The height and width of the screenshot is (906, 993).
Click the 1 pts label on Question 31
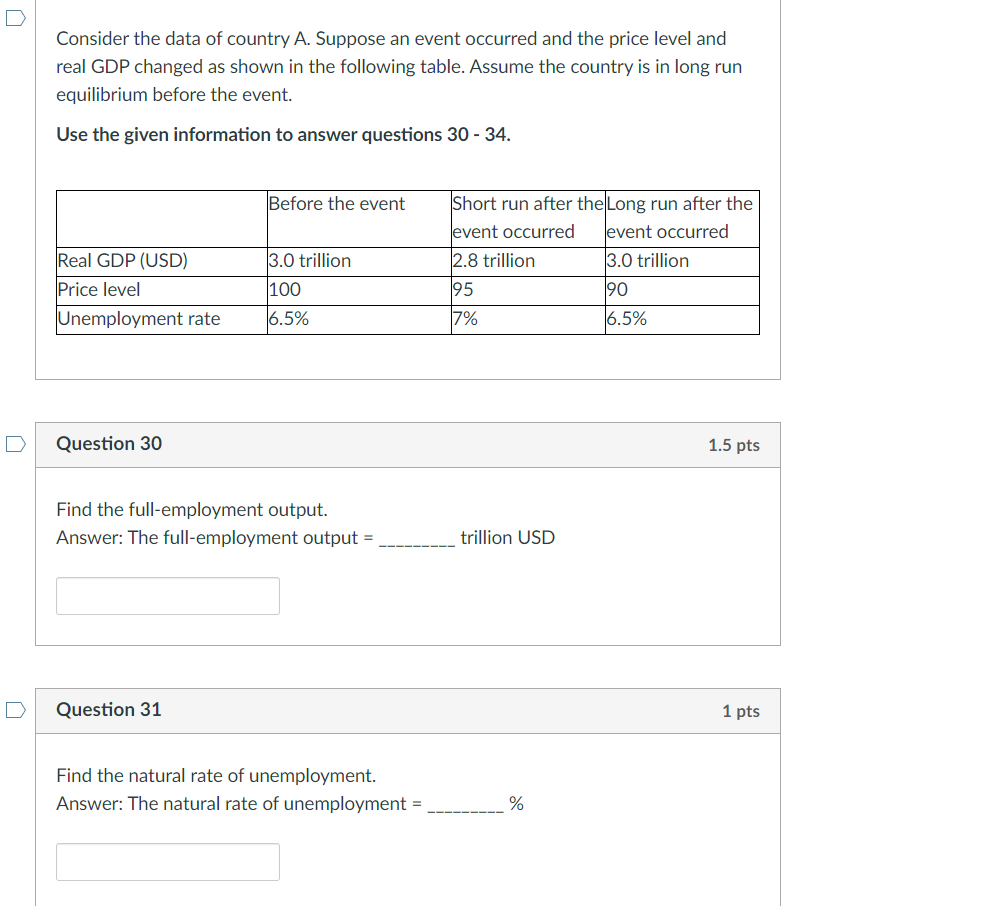click(x=741, y=711)
